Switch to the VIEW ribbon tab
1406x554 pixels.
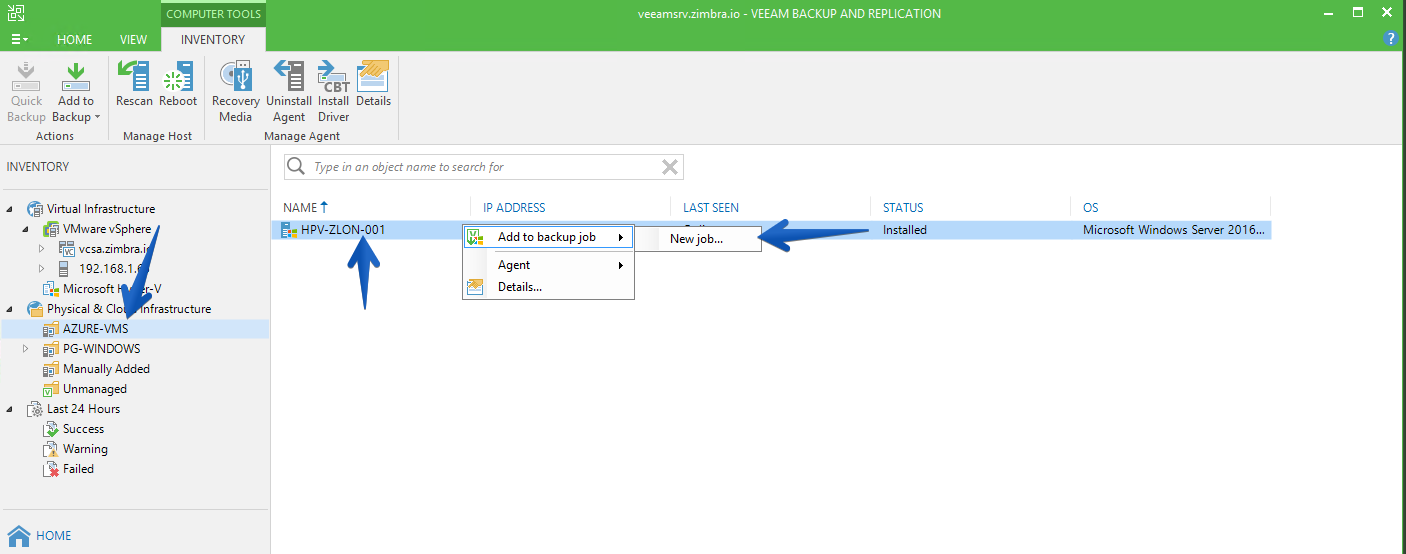pos(133,40)
